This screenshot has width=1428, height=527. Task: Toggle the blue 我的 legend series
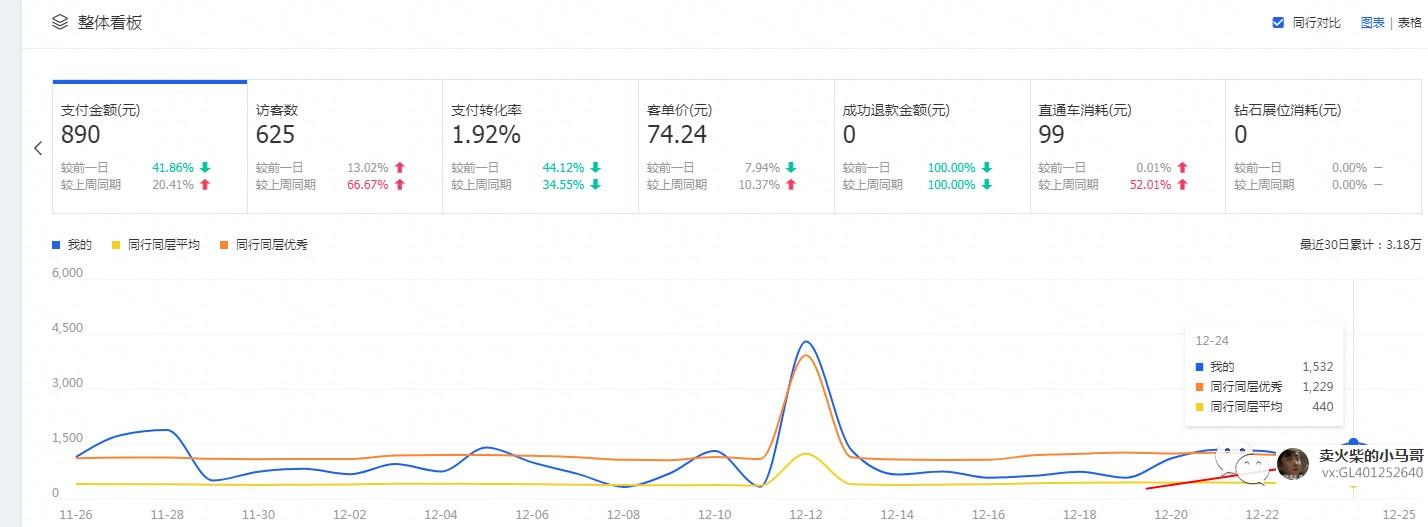[x=72, y=244]
